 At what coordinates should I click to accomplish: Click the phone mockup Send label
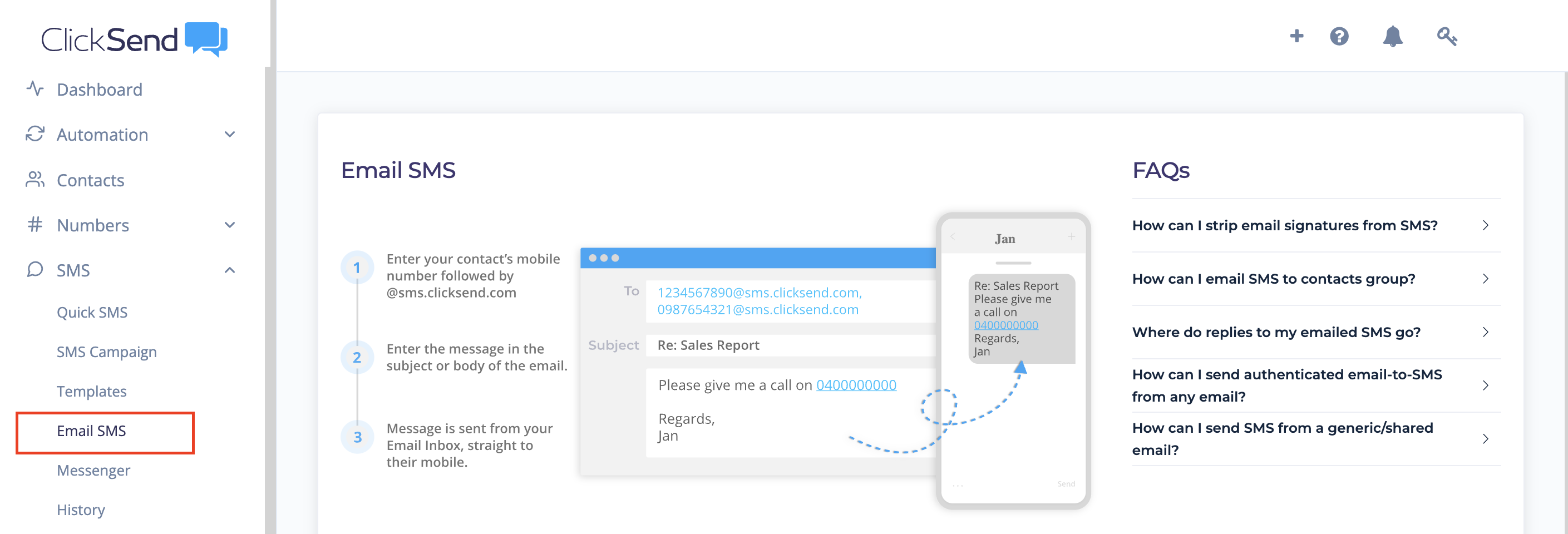[1066, 484]
